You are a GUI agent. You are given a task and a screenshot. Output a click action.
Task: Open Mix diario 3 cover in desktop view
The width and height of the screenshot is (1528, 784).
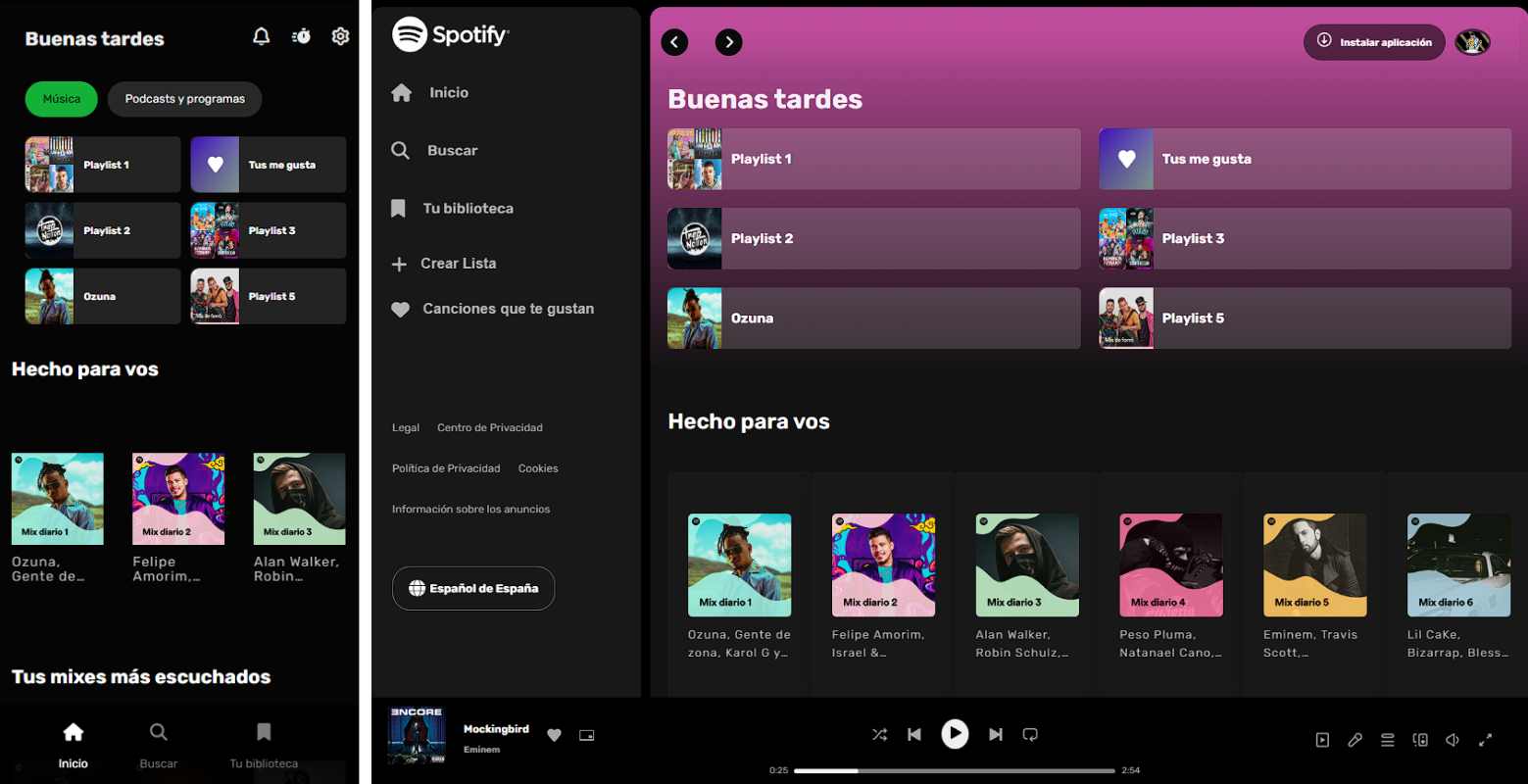(x=1027, y=565)
